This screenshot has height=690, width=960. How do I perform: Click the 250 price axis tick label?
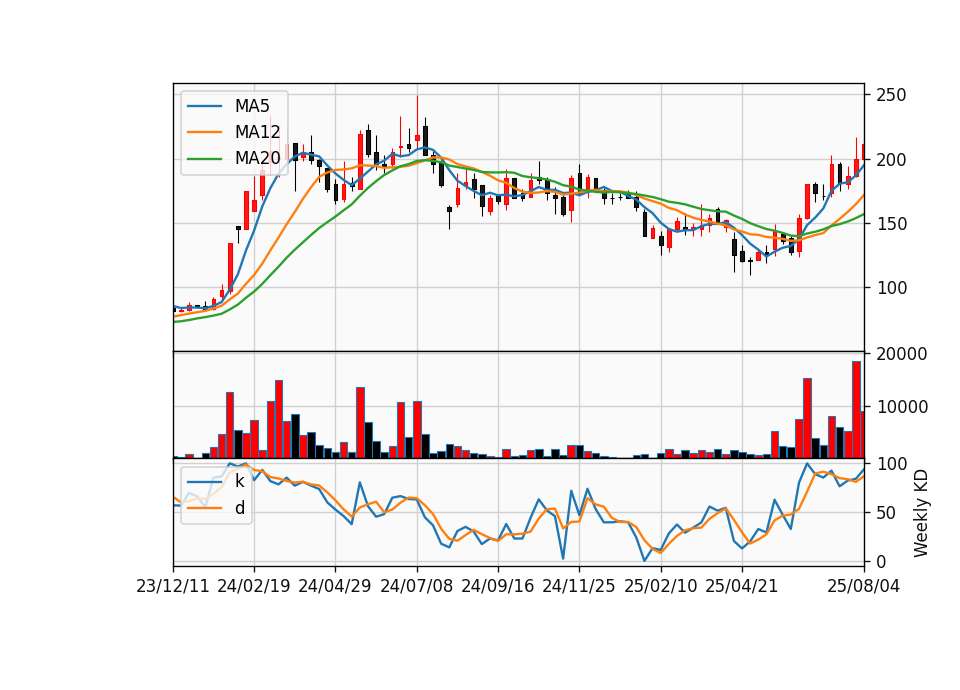[x=891, y=95]
